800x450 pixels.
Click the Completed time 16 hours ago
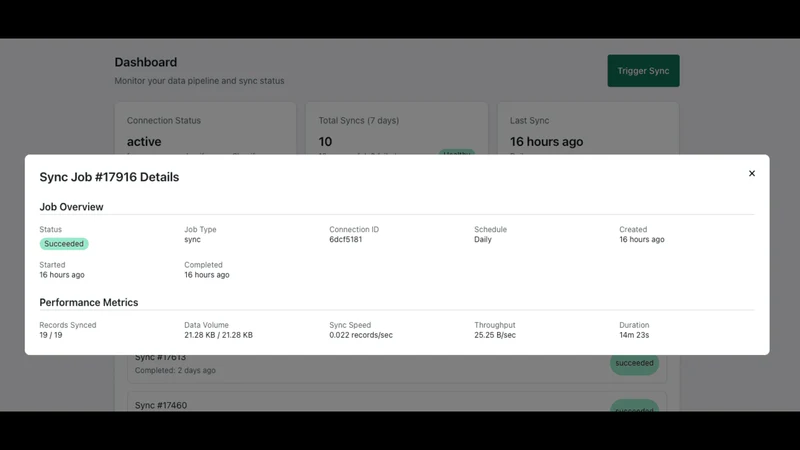click(x=207, y=274)
